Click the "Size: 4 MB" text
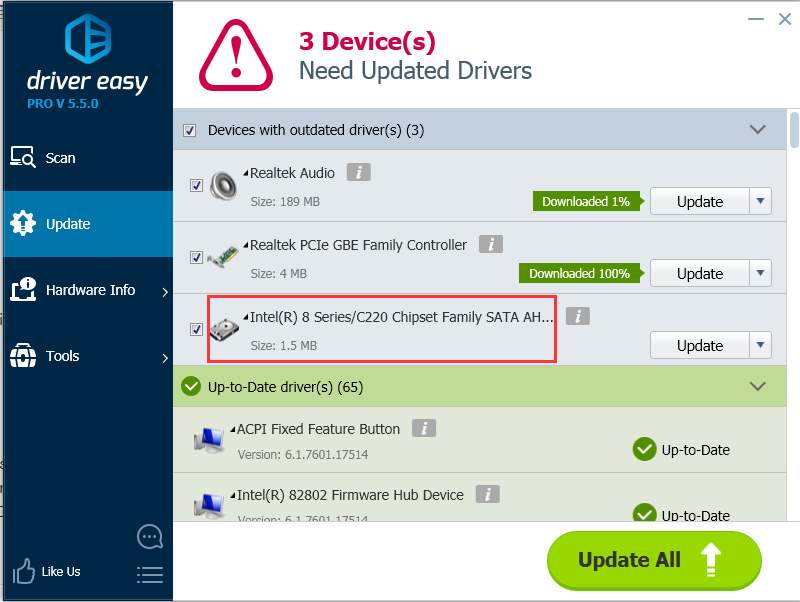800x602 pixels. click(x=279, y=273)
